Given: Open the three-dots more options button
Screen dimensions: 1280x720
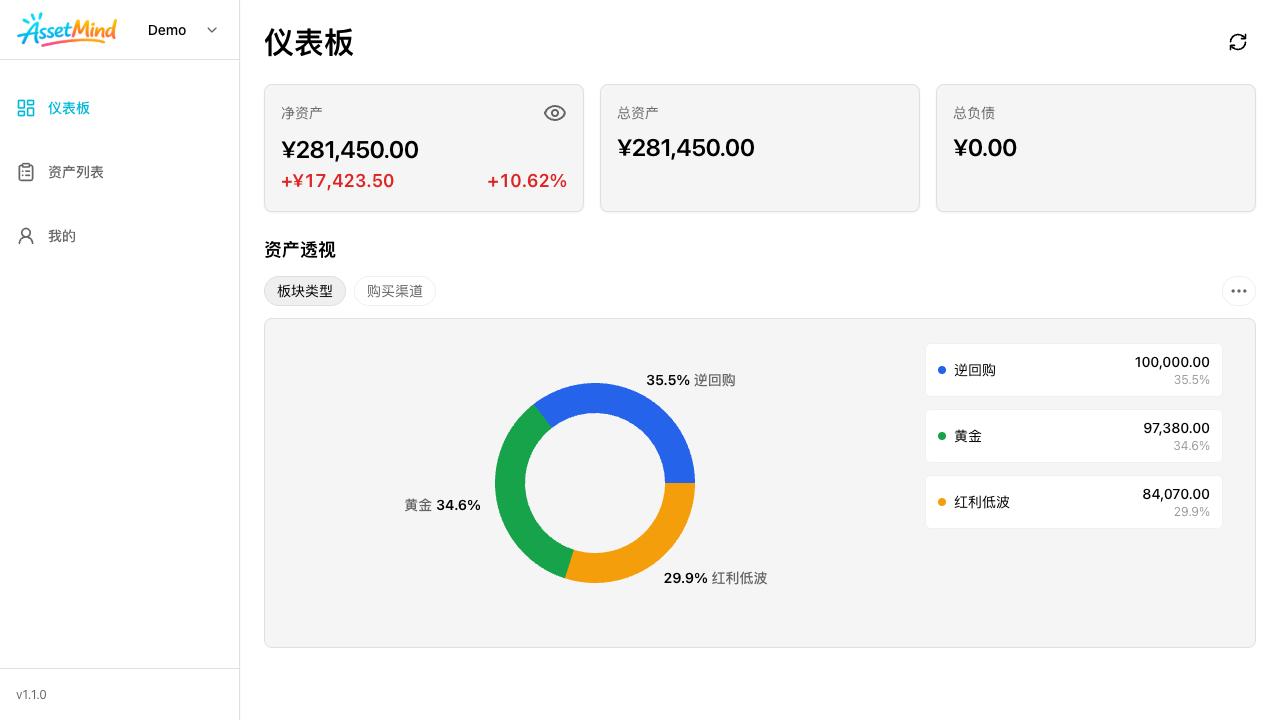Looking at the screenshot, I should point(1238,291).
